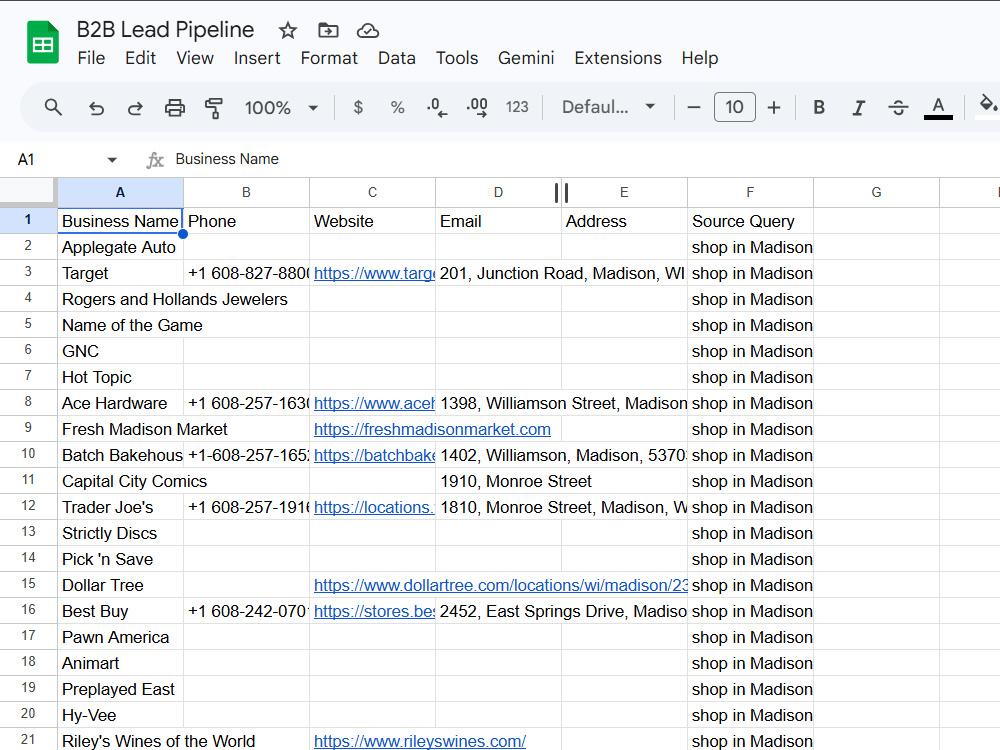Open the Best Buy stores link
Viewport: 1000px width, 750px height.
(x=374, y=611)
